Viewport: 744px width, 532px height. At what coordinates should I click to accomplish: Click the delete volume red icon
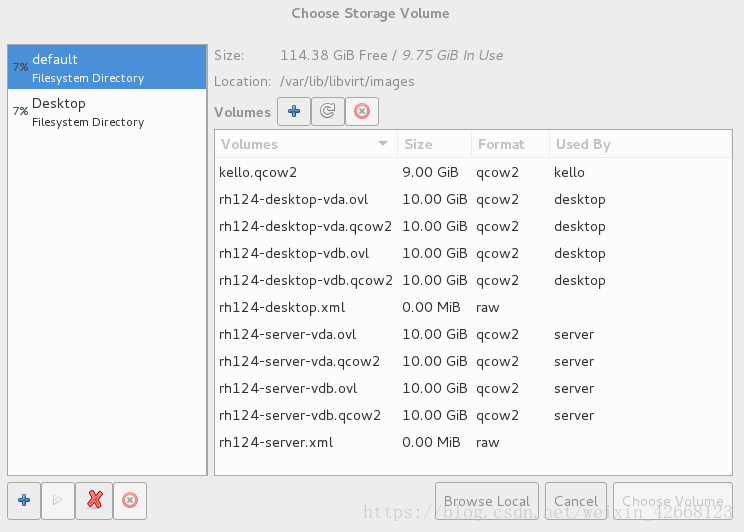click(x=362, y=112)
